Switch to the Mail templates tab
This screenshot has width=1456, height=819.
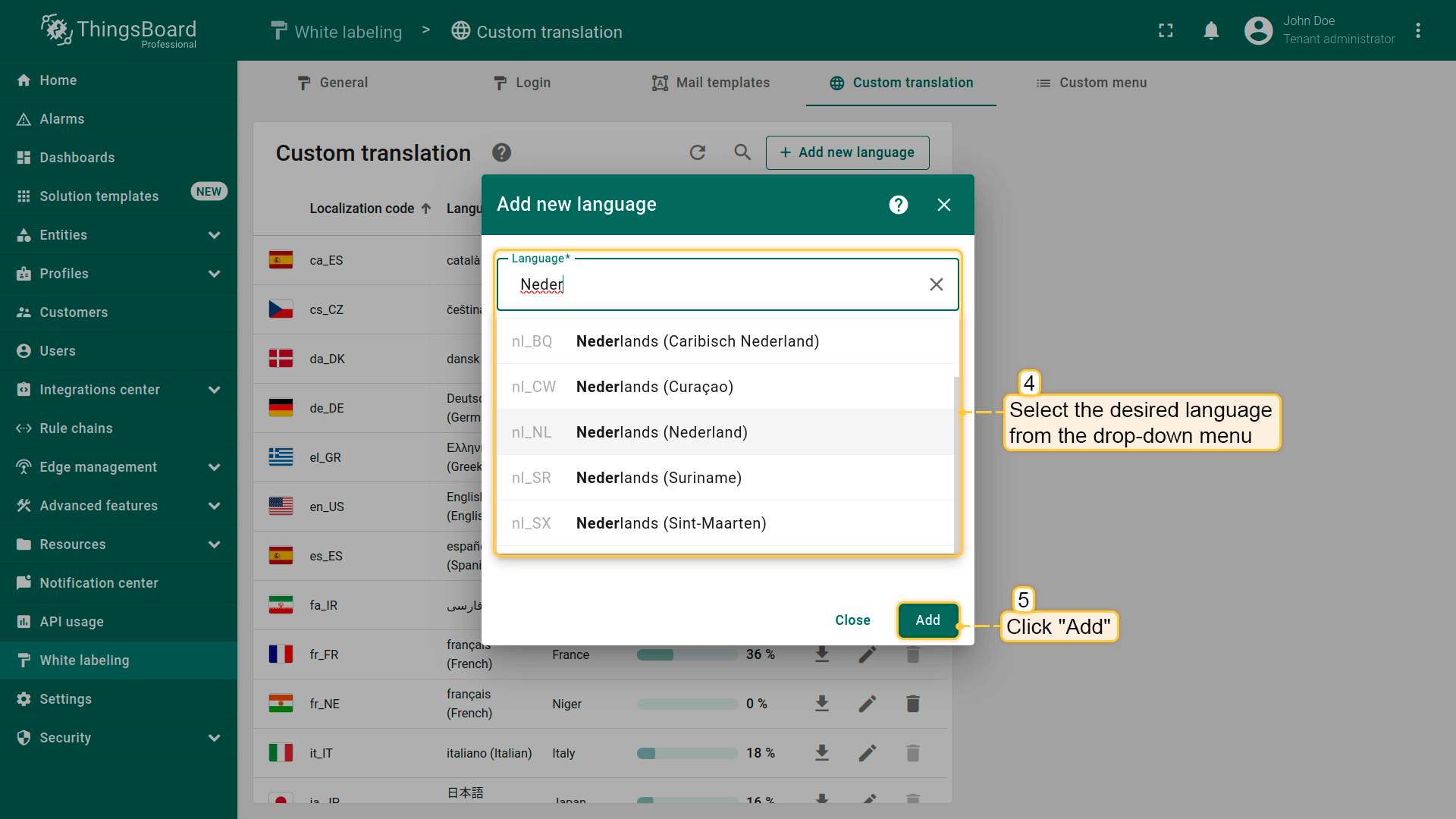[x=711, y=83]
